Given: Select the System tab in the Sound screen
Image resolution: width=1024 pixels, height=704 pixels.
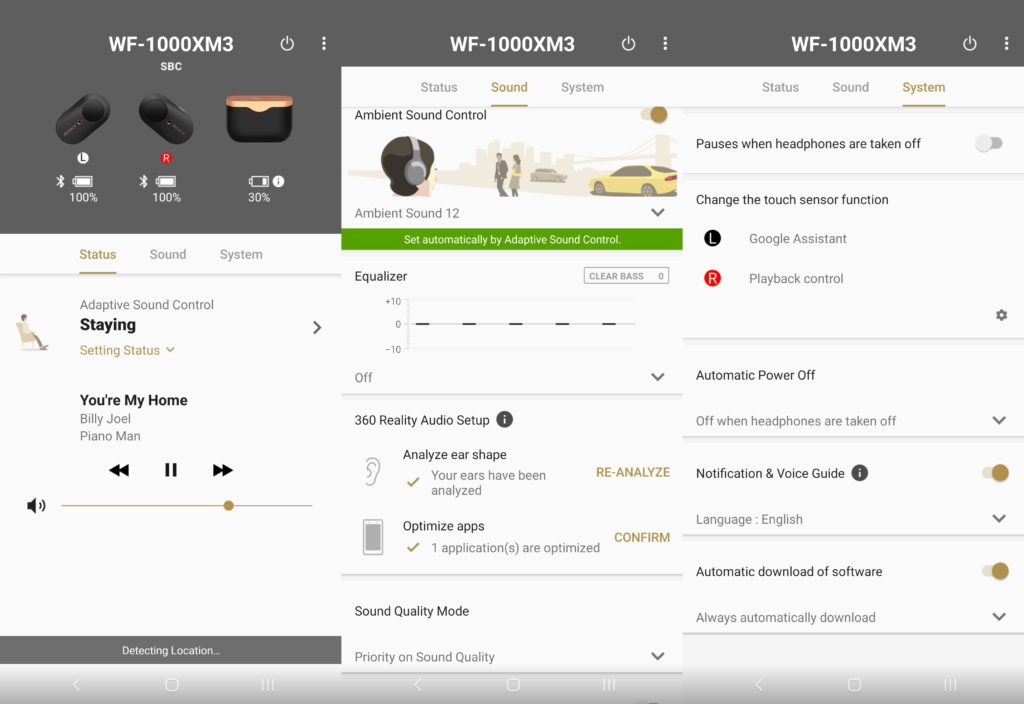Looking at the screenshot, I should coord(583,88).
